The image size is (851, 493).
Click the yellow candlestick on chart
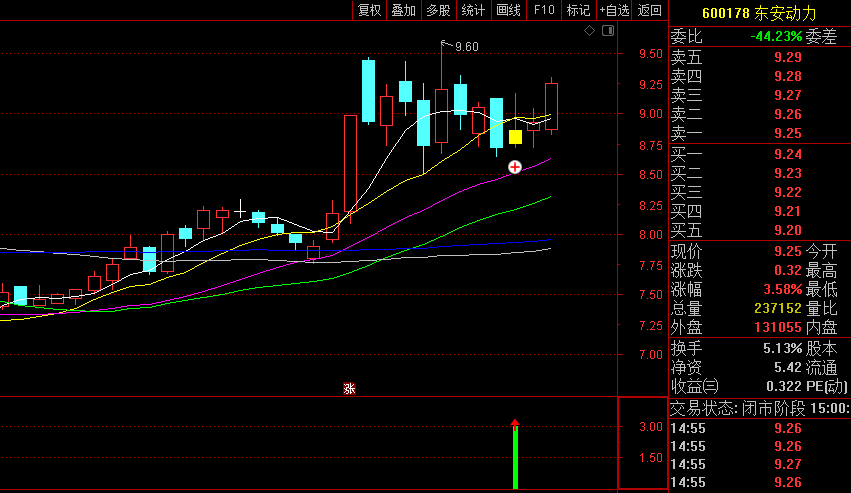click(515, 137)
